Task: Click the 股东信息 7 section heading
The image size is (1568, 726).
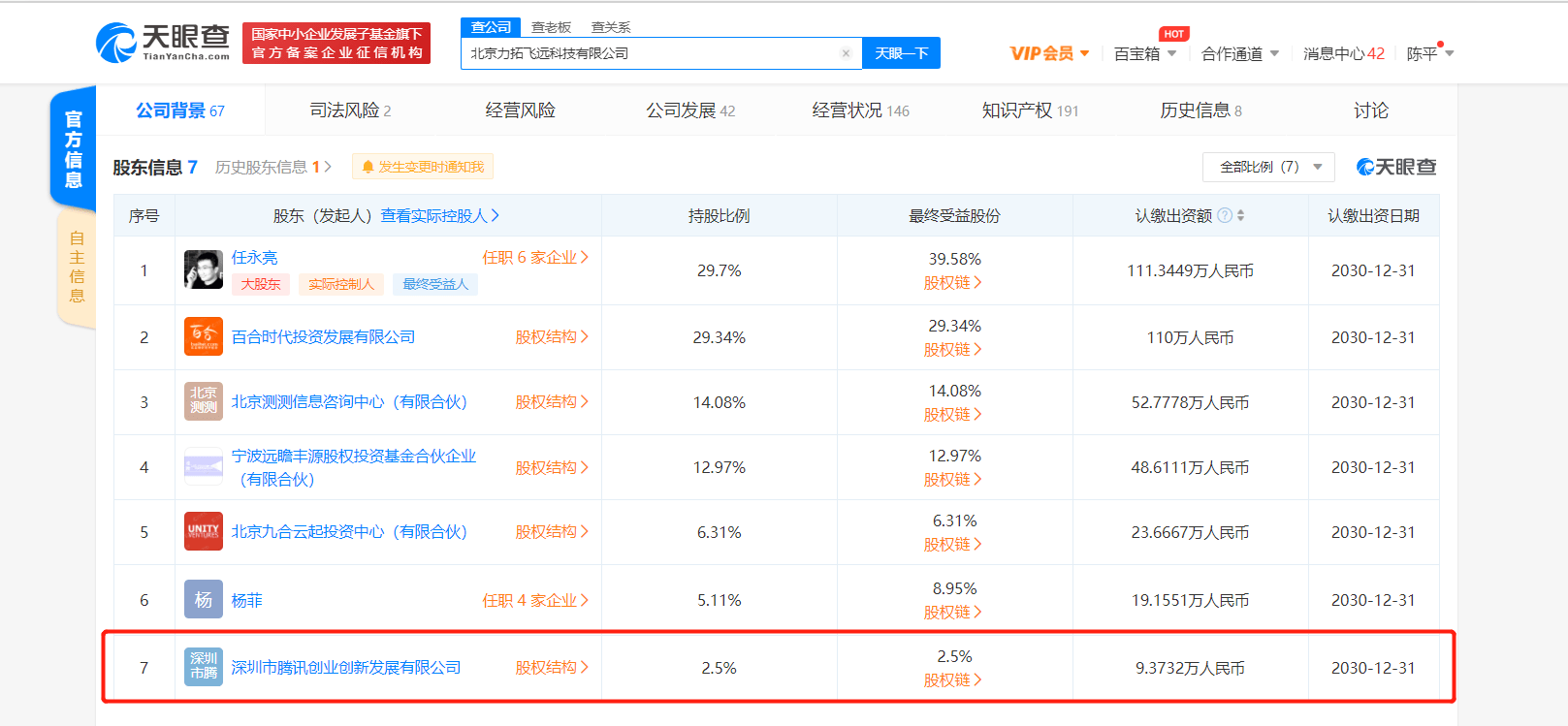Action: click(155, 167)
